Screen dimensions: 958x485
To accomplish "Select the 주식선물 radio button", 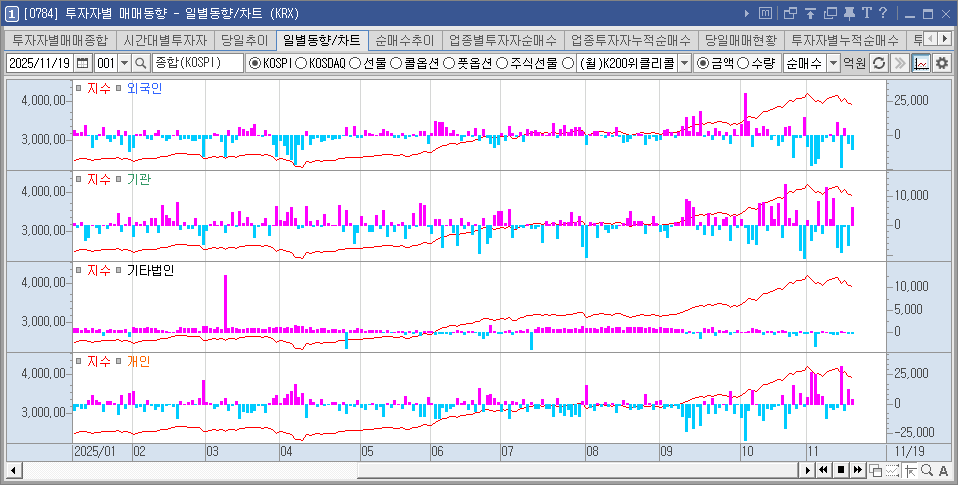I will (x=502, y=63).
